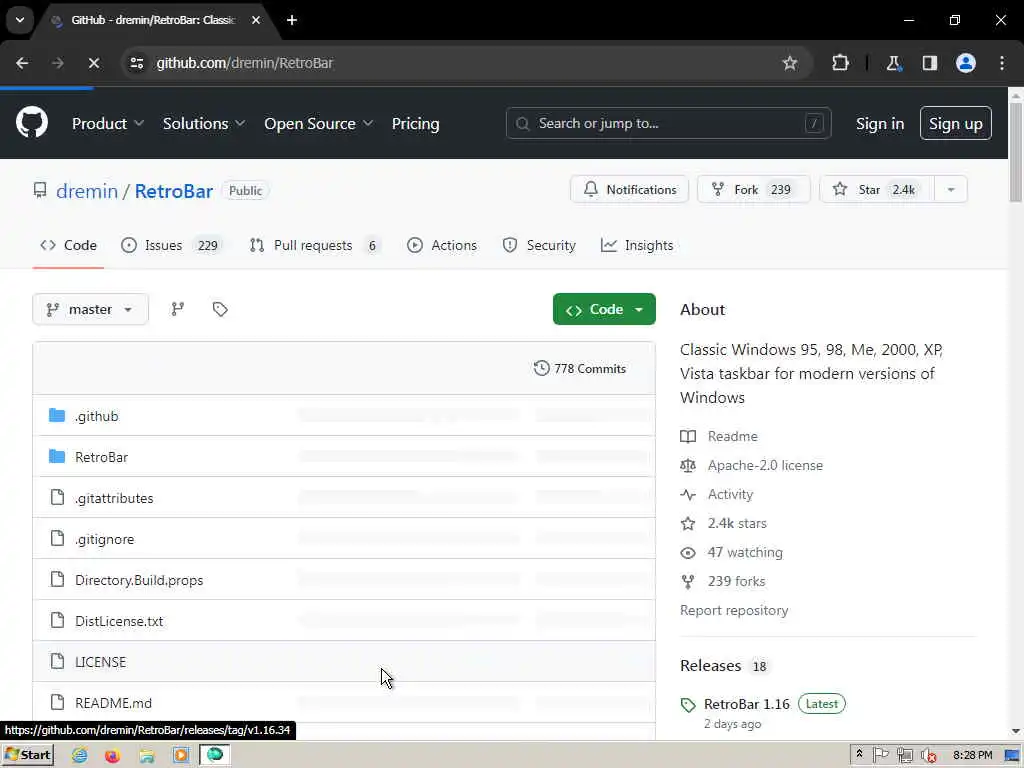Viewport: 1024px width, 768px height.
Task: Click the muted volume tray icon
Action: tap(928, 755)
